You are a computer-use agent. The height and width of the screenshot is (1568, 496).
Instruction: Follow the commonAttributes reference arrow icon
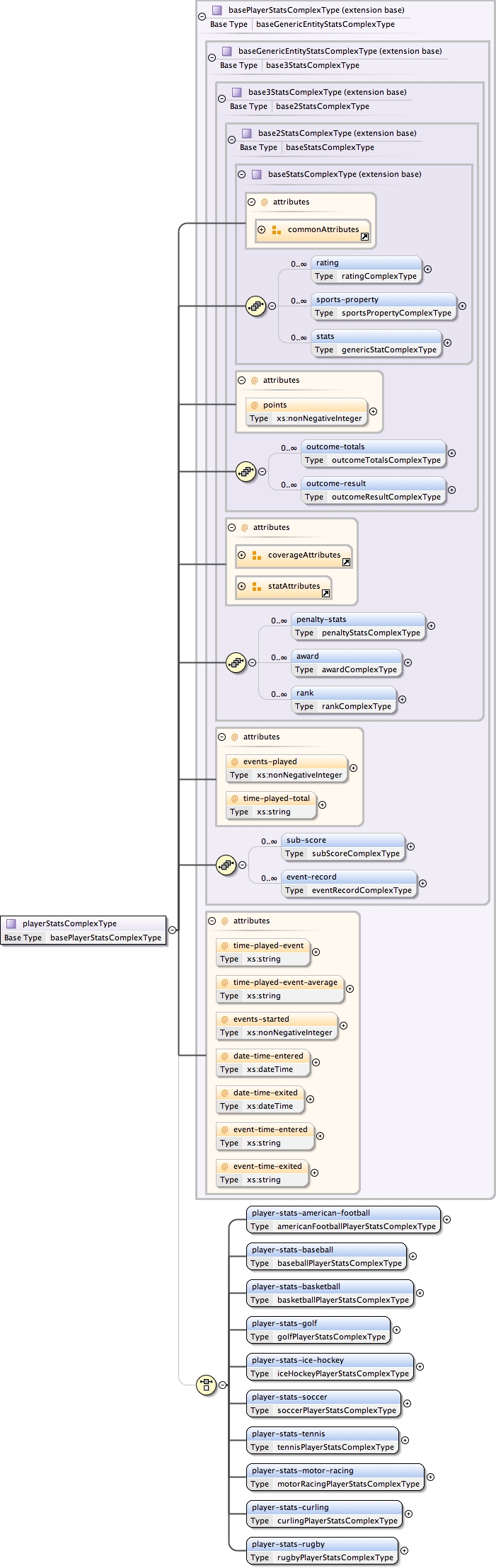point(364,237)
